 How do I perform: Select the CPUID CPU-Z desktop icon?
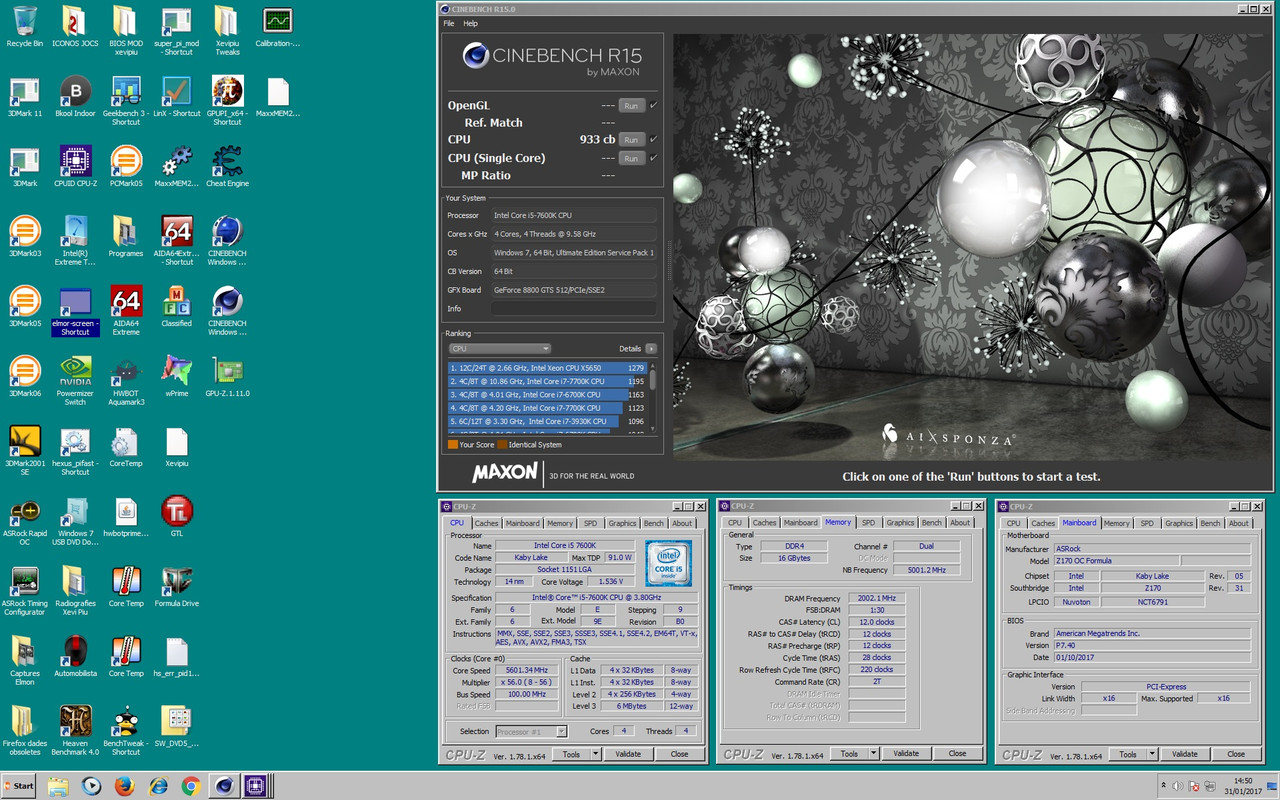coord(75,161)
